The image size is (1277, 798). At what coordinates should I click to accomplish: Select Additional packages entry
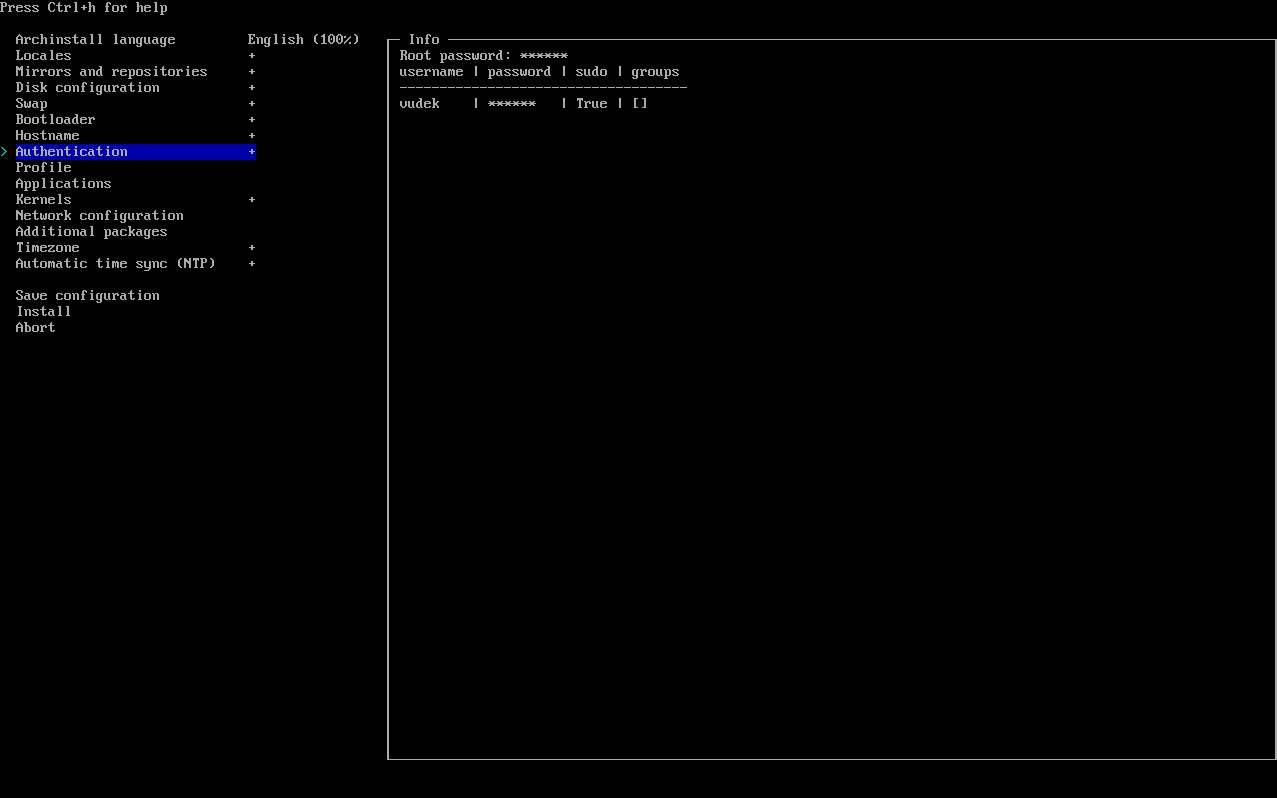click(x=92, y=232)
